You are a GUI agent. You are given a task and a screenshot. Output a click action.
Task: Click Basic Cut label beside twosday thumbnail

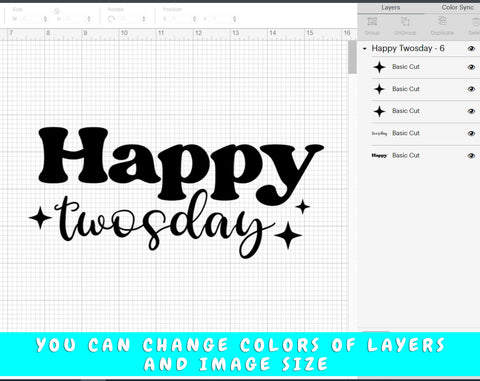406,133
